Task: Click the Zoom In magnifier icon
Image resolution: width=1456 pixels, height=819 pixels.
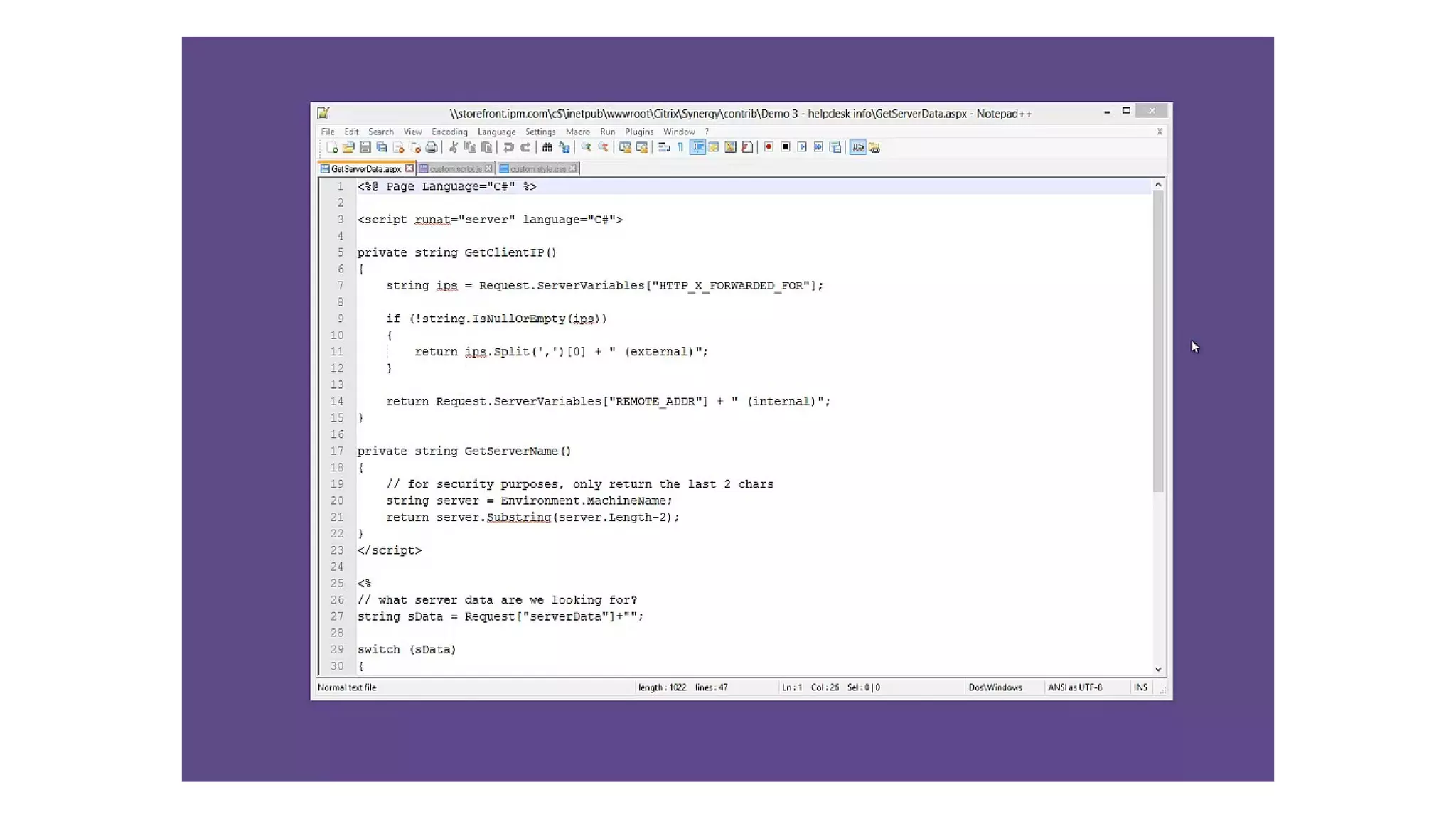Action: click(x=586, y=147)
